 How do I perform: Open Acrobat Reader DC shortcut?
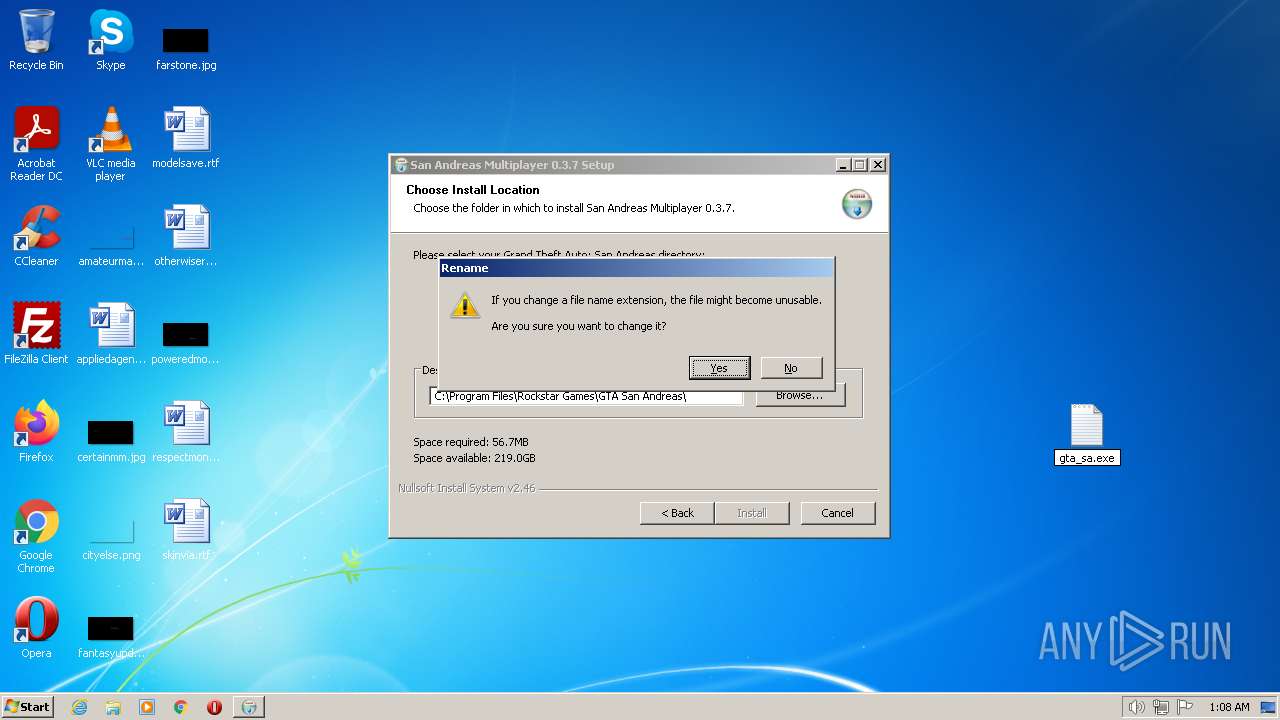coord(36,144)
